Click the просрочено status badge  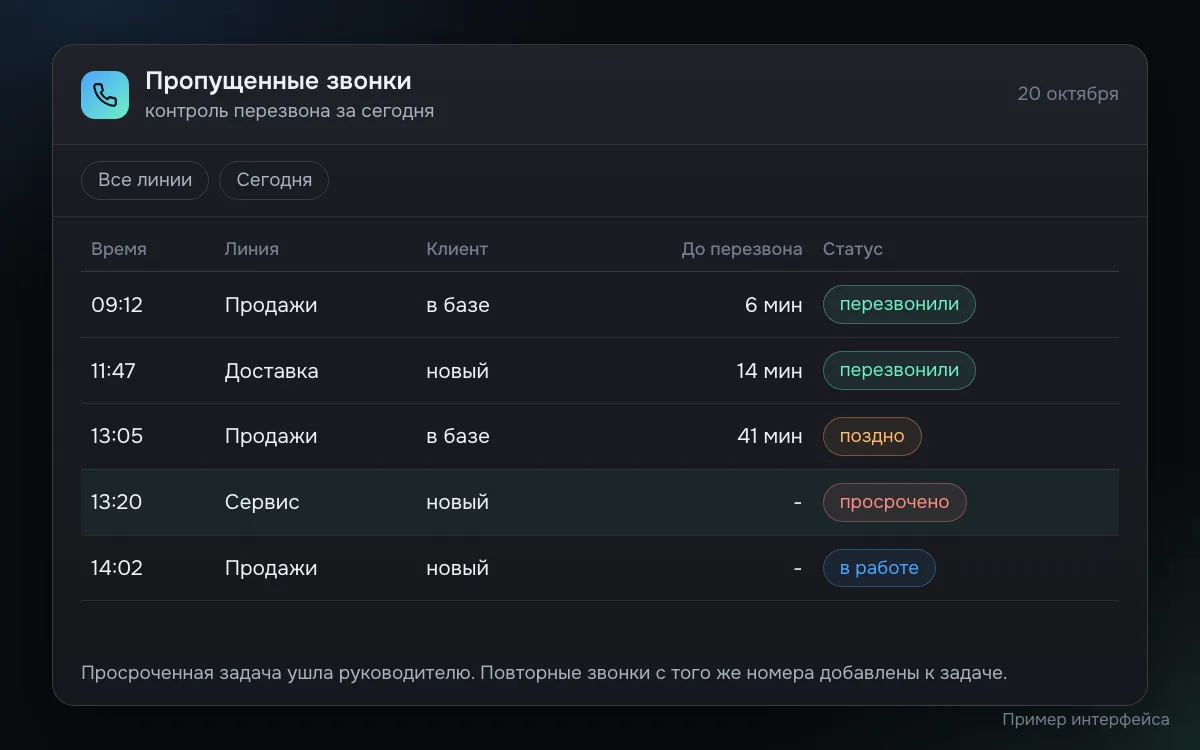click(895, 502)
